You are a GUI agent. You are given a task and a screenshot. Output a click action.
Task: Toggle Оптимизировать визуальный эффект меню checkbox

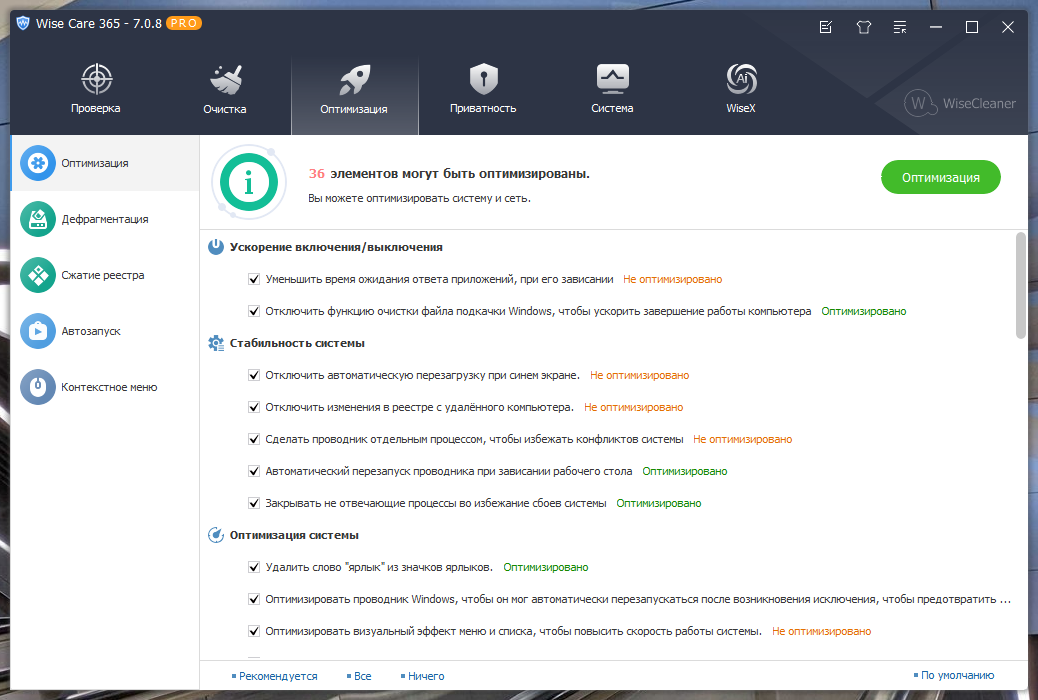tap(254, 631)
